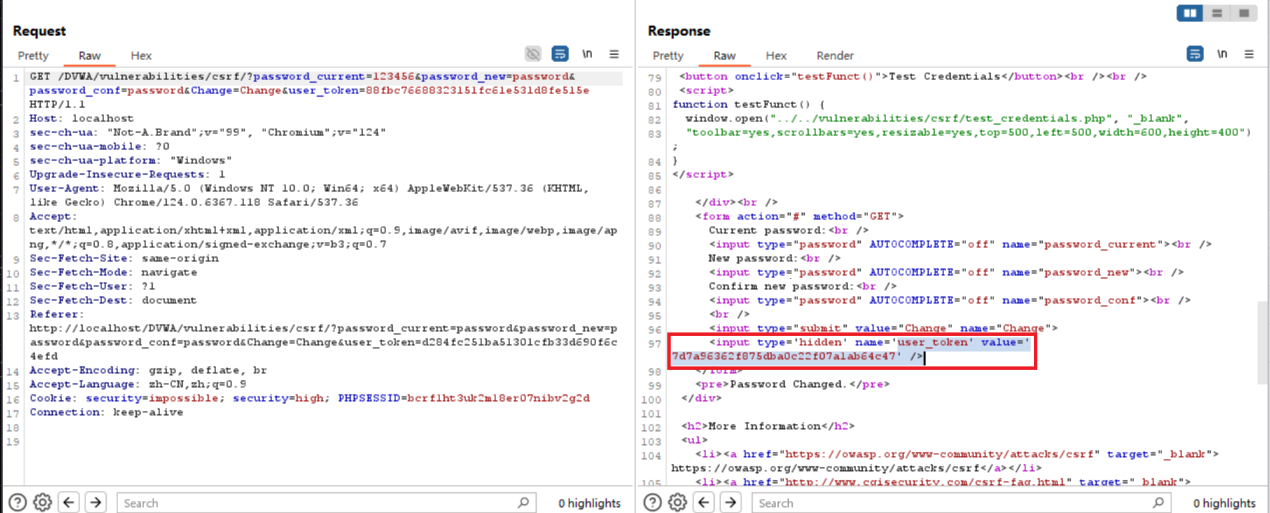This screenshot has width=1270, height=513.
Task: Switch Request view to Hex tab
Action: (x=141, y=56)
